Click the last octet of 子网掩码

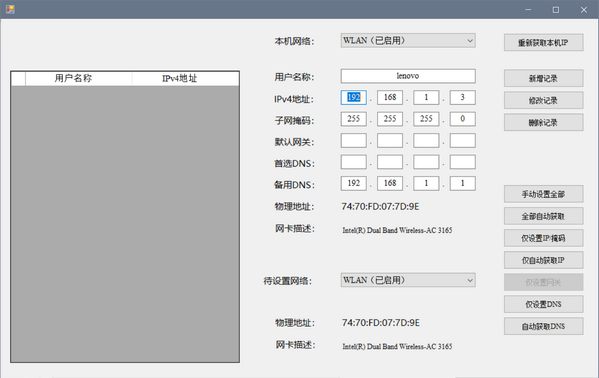pos(463,119)
